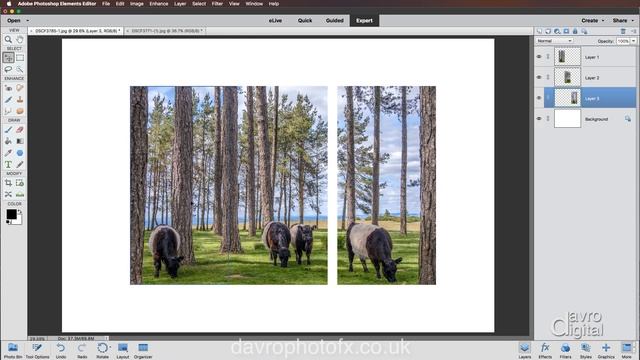Open the Enhance menu
The height and width of the screenshot is (360, 640).
tap(158, 4)
